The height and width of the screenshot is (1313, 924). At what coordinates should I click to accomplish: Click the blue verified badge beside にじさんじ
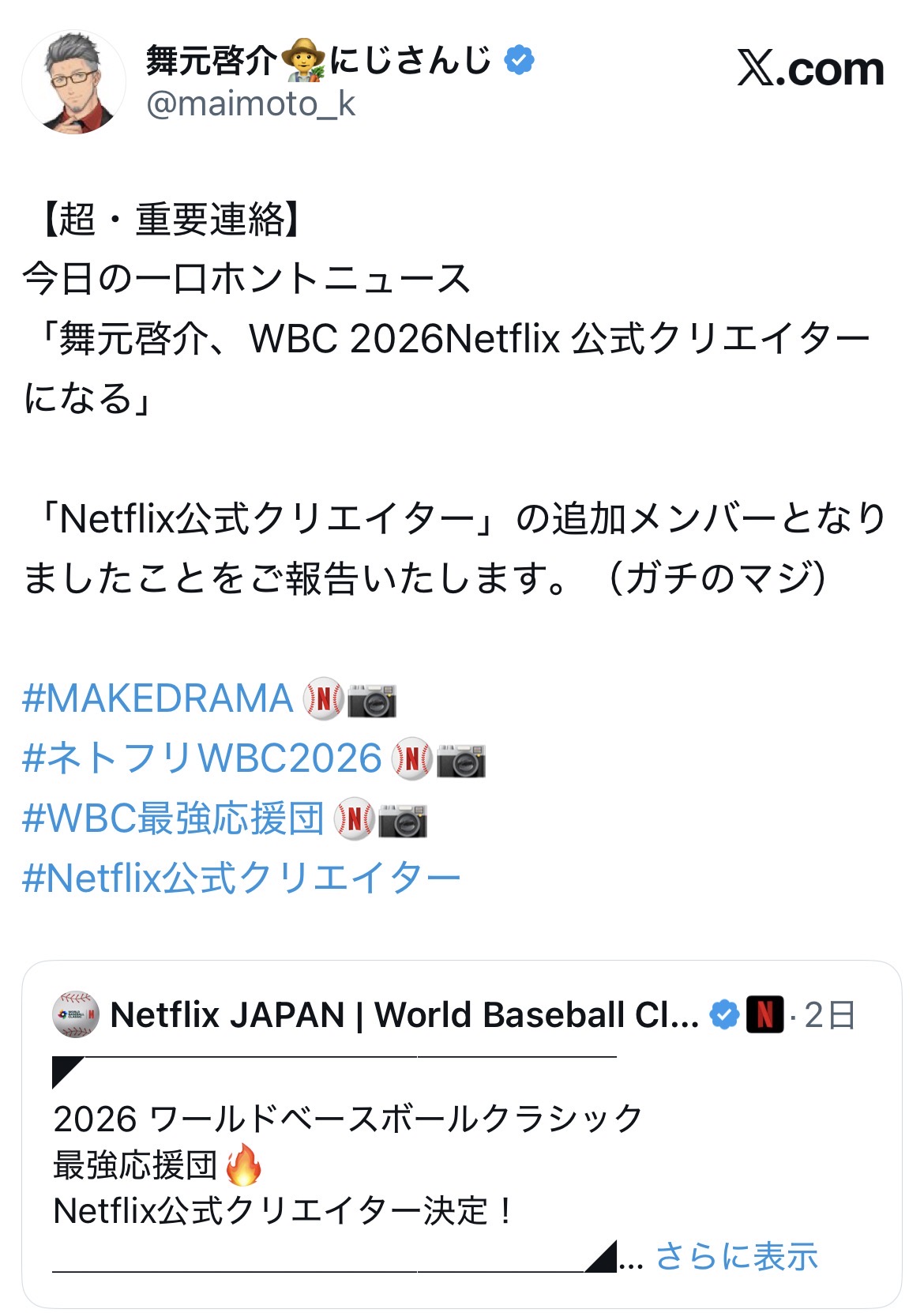point(519,60)
